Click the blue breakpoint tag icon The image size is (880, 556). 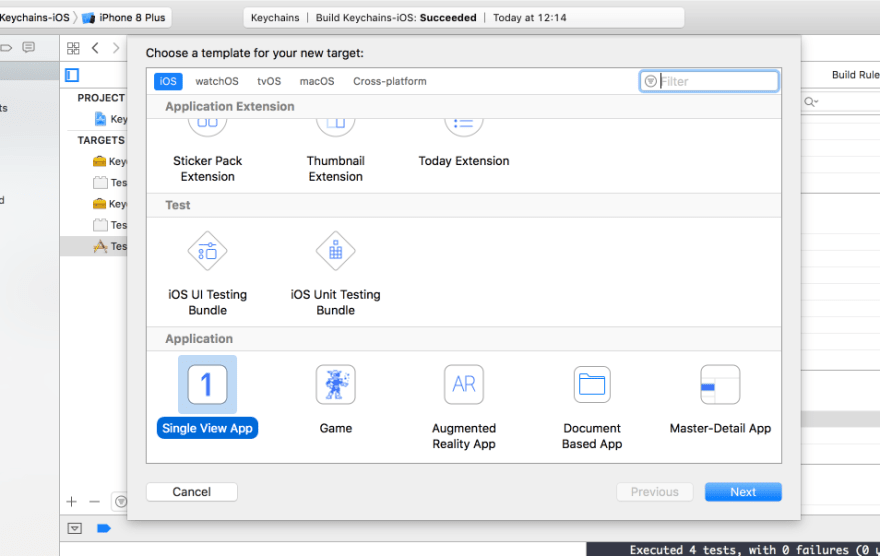(104, 529)
